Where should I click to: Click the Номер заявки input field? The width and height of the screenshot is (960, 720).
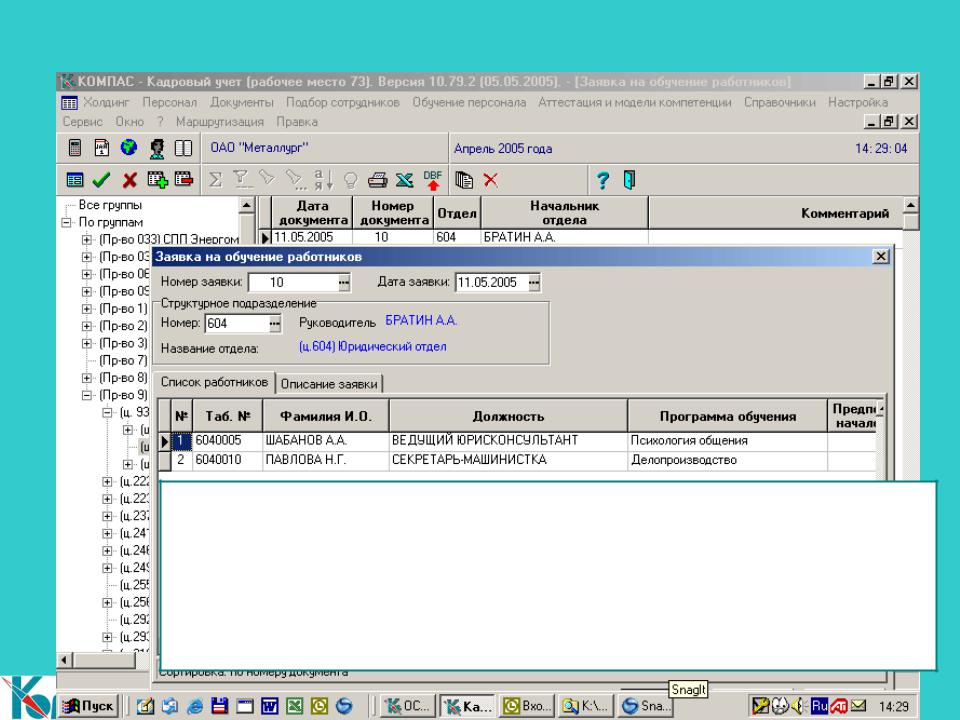click(x=293, y=282)
